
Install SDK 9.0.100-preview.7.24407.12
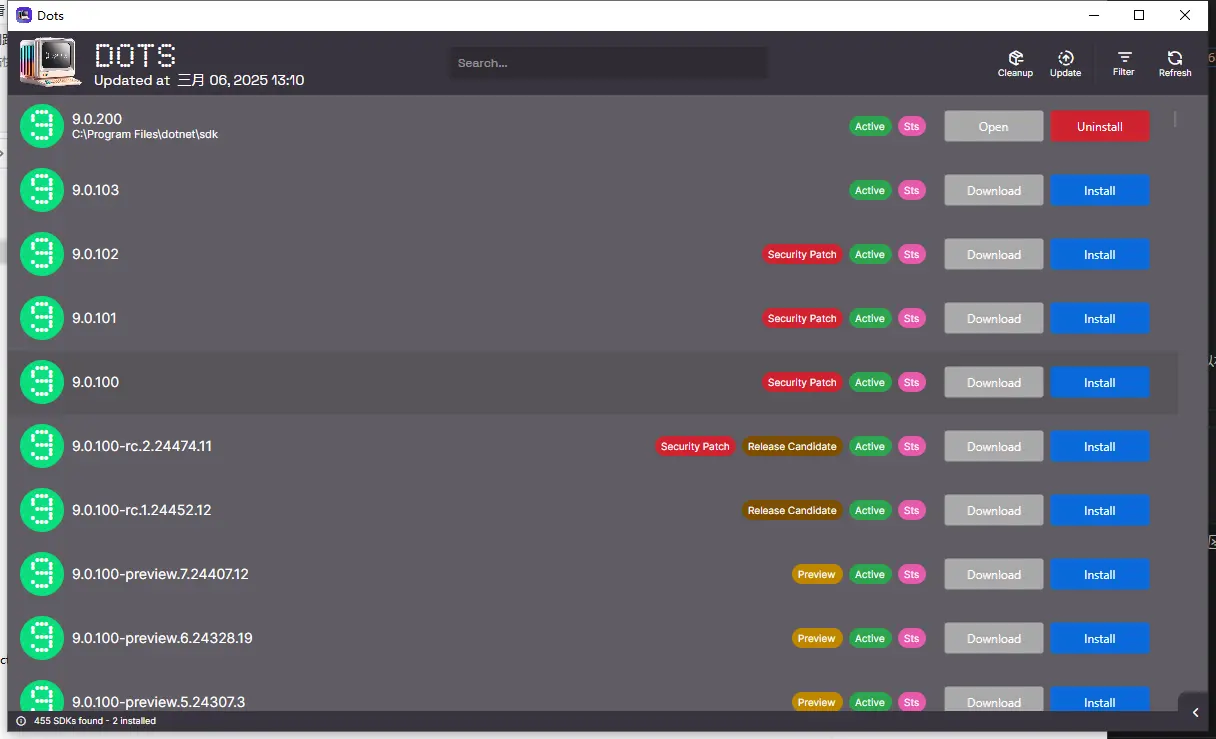point(1100,575)
